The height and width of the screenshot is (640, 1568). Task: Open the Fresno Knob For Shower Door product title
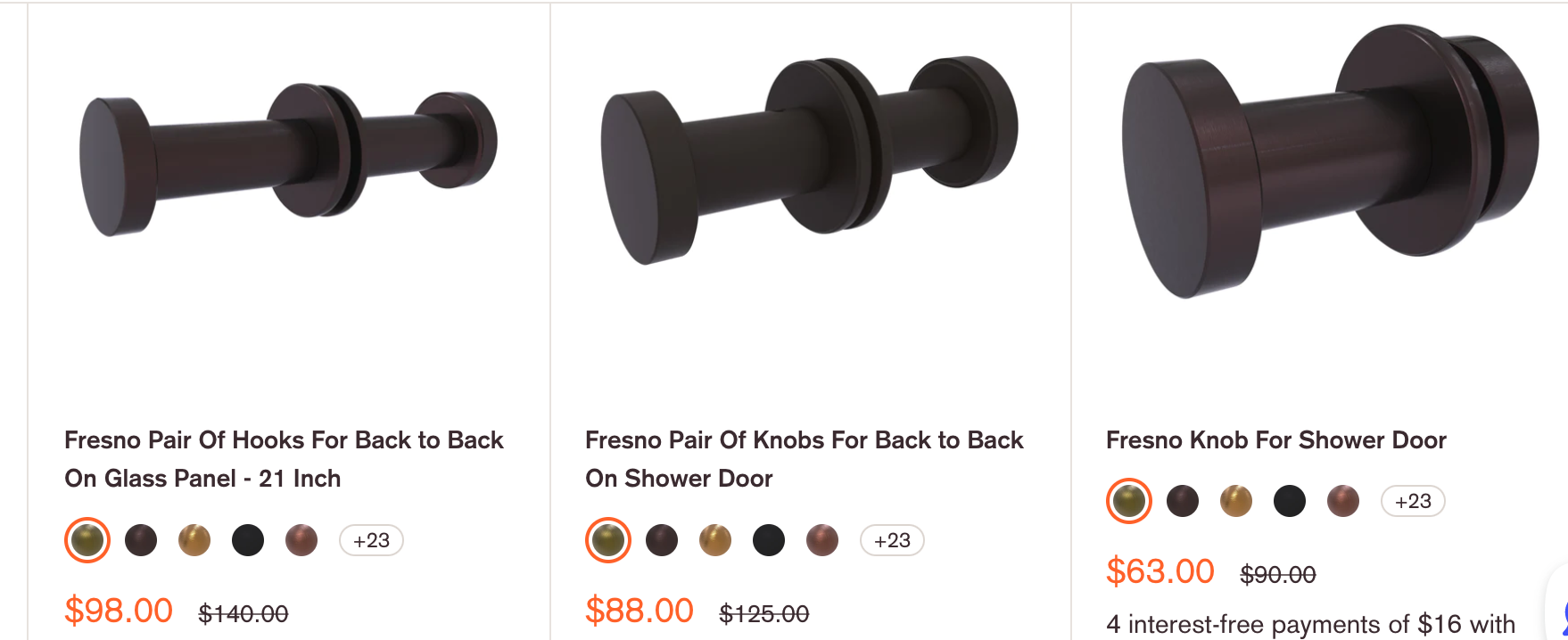pos(1275,440)
